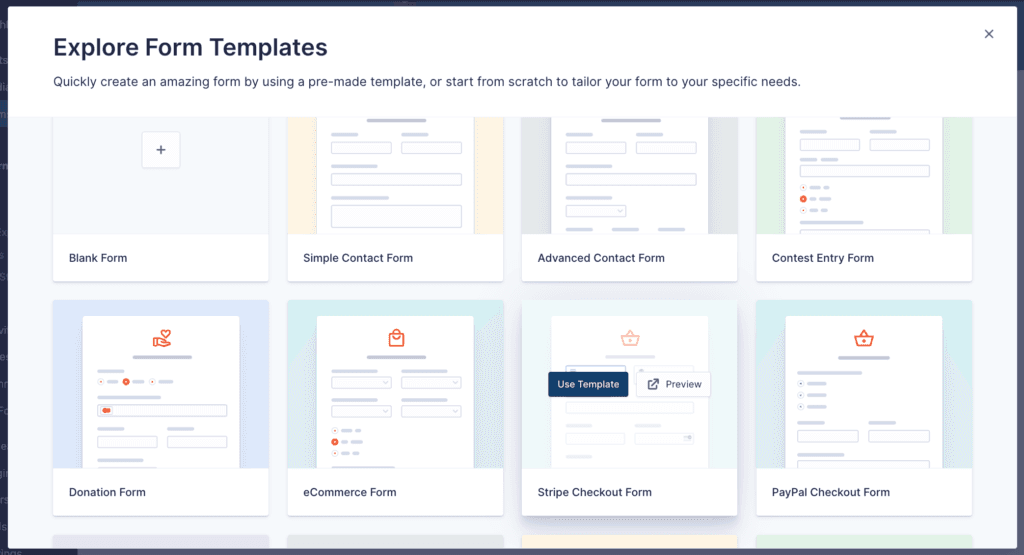
Task: Click the faded basket icon on Stripe Checkout Form
Action: (630, 338)
